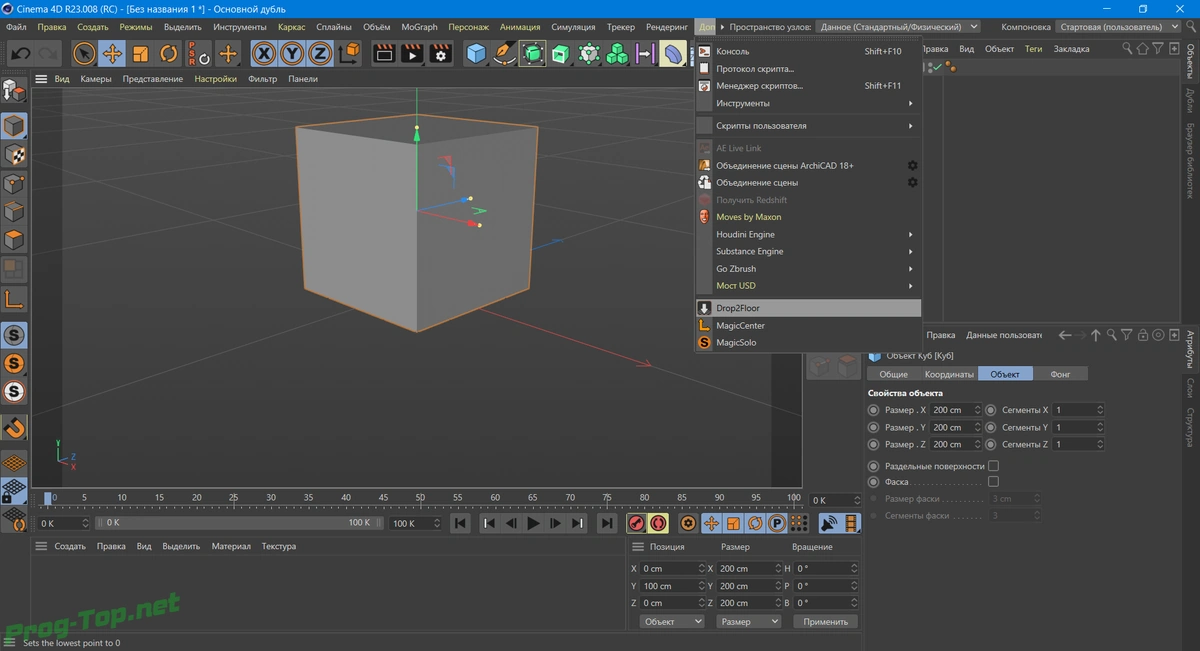1200x651 pixels.
Task: Expand the Go Zbrush submenu
Action: pyautogui.click(x=808, y=269)
